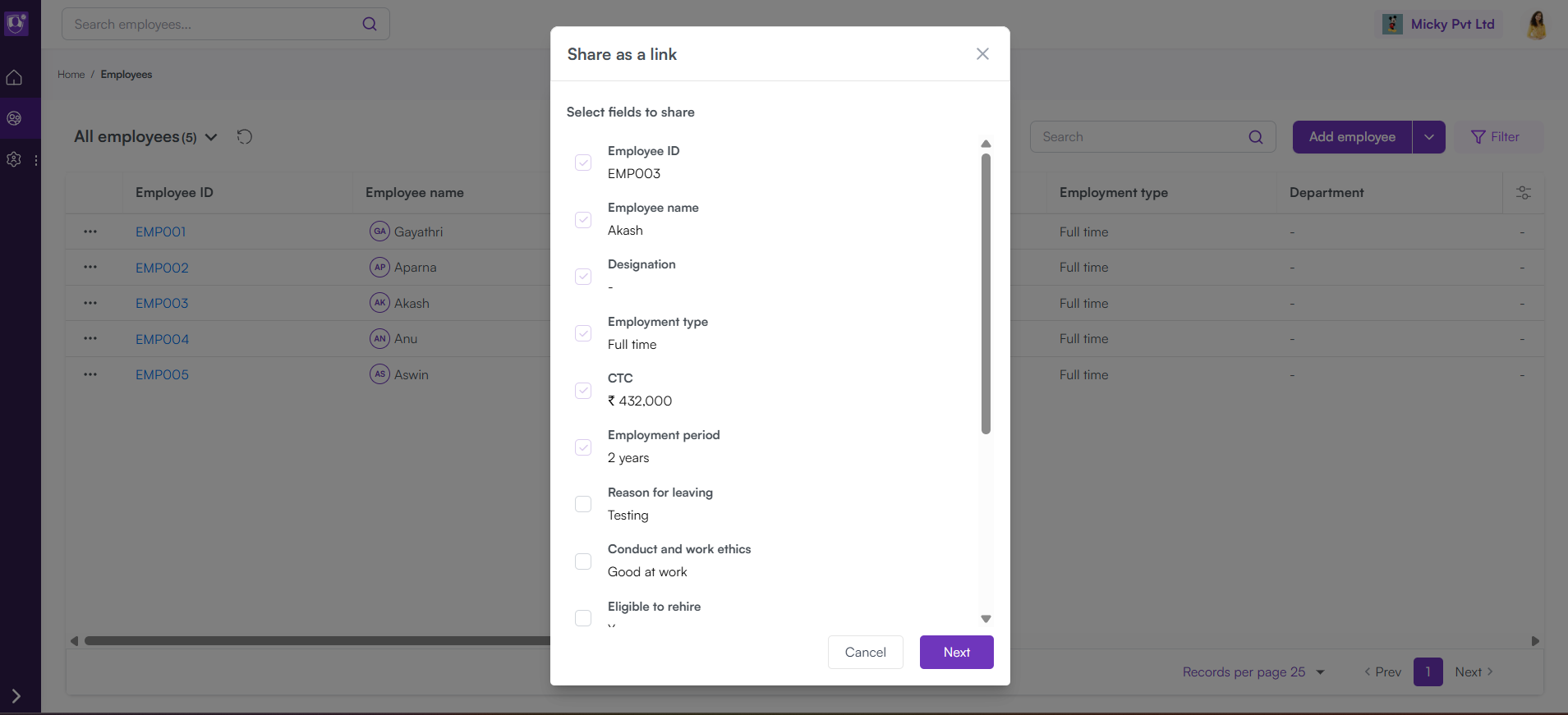Open the EMP001 employee link

click(161, 232)
